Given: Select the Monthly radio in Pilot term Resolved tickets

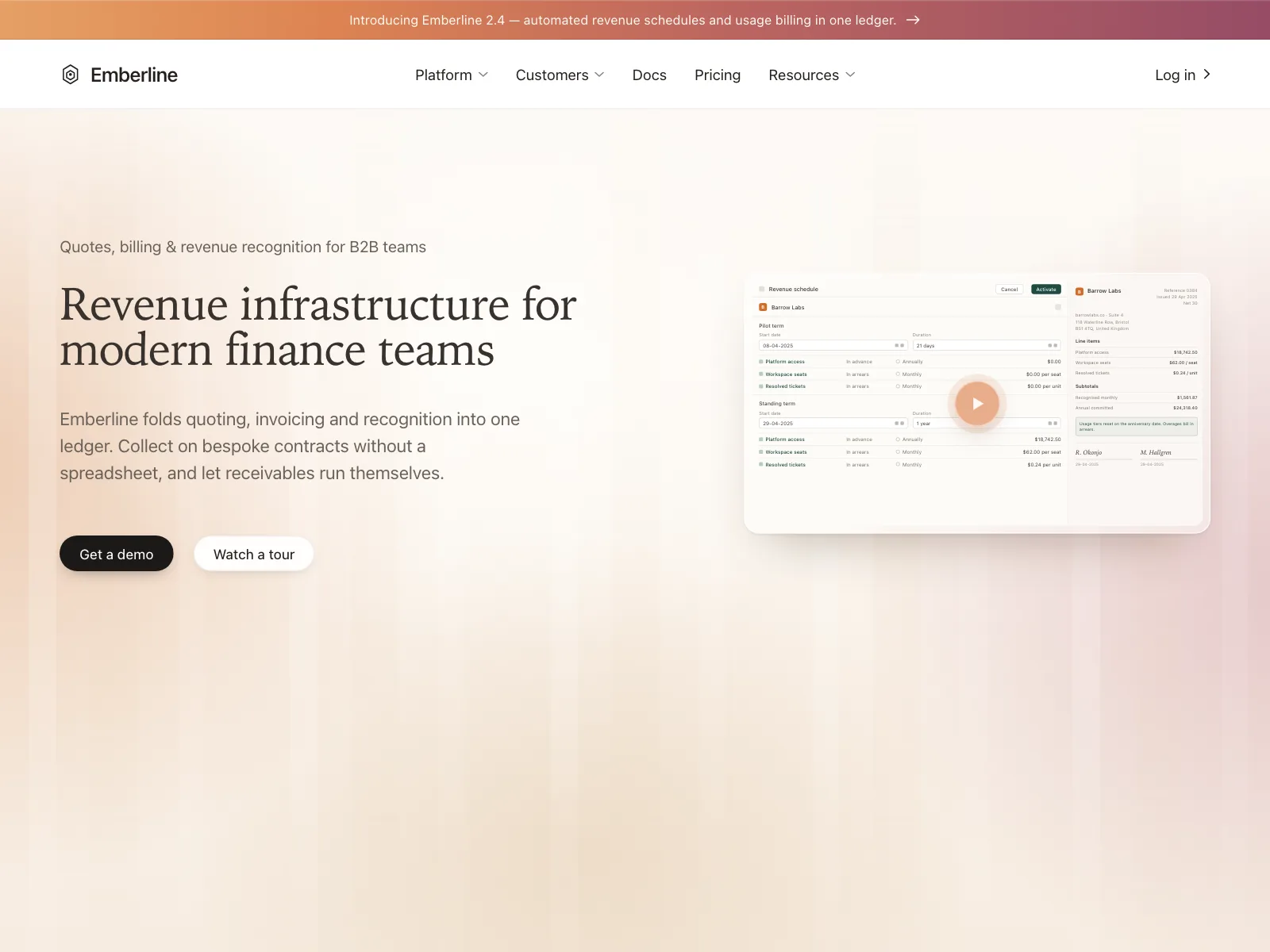Looking at the screenshot, I should pos(898,386).
